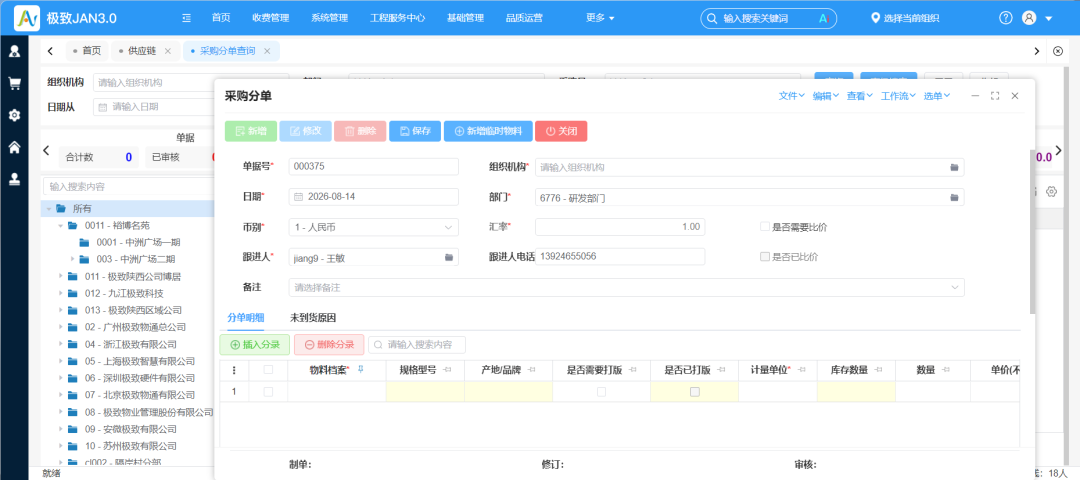Toggle 是否已打版 checkbox in row 1

[694, 392]
